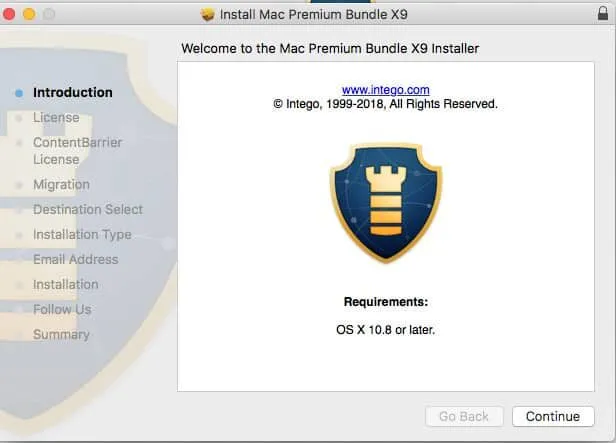This screenshot has height=443, width=616.
Task: Select the Installation step
Action: pos(66,284)
